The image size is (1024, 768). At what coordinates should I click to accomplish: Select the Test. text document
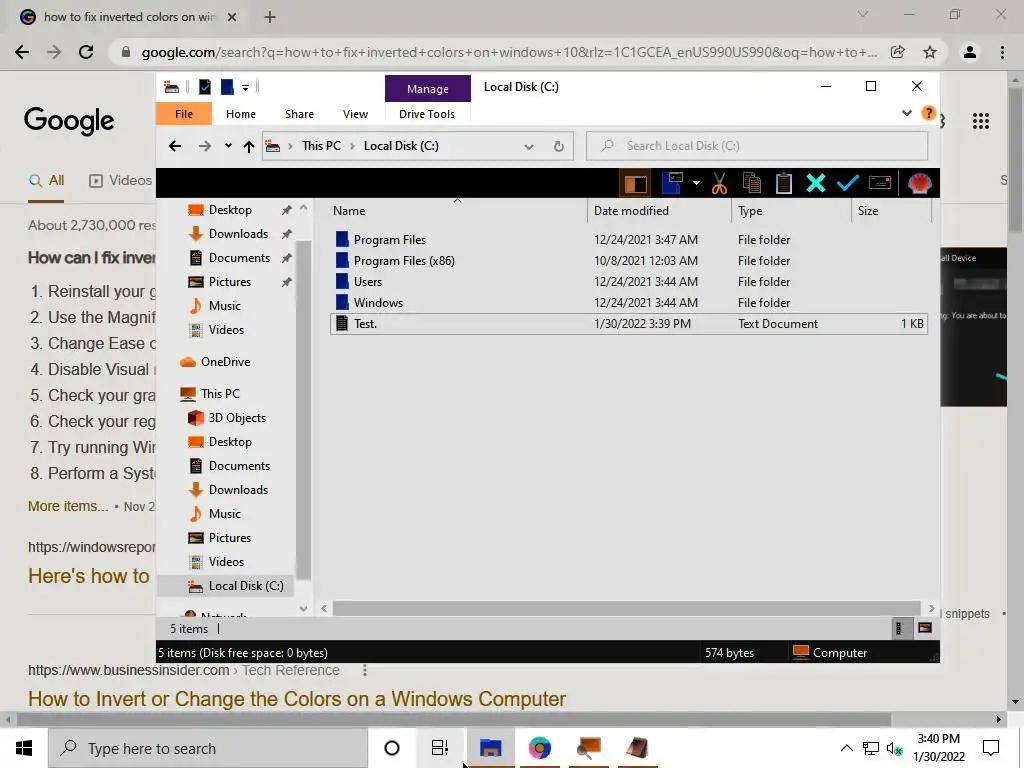pos(628,324)
